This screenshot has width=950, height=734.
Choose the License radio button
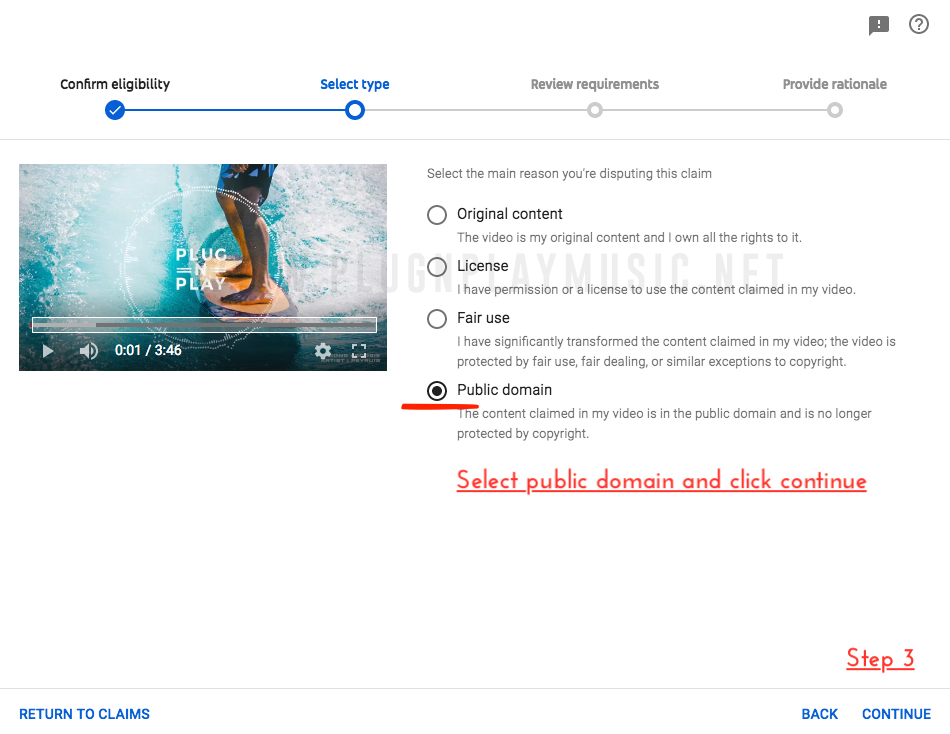[437, 267]
